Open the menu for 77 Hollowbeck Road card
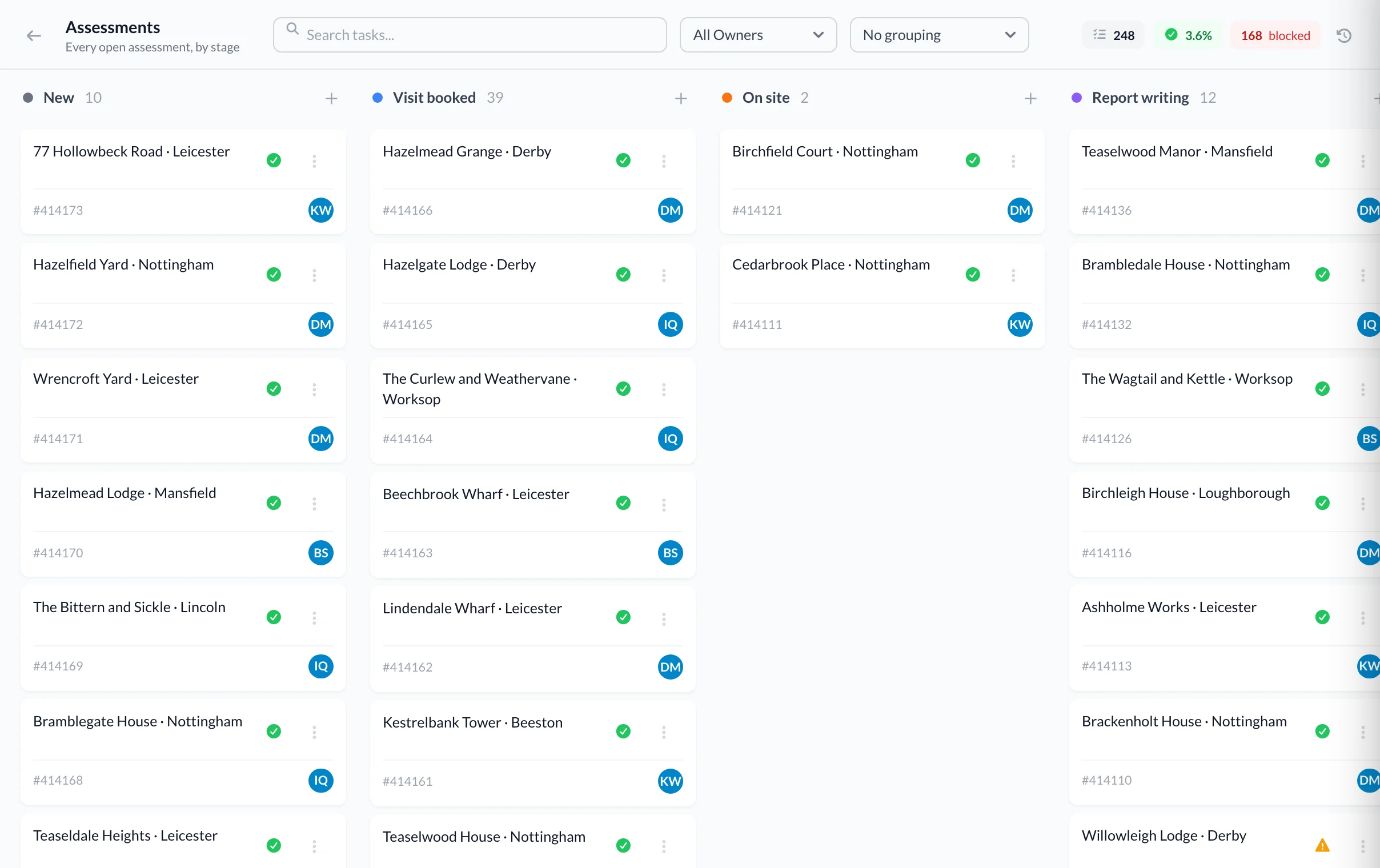This screenshot has height=868, width=1380. (x=314, y=160)
